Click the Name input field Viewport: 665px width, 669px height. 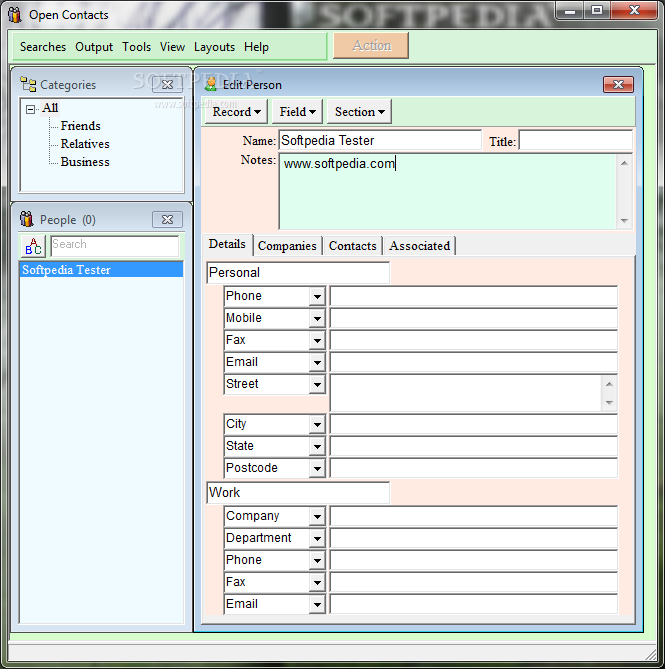point(380,140)
